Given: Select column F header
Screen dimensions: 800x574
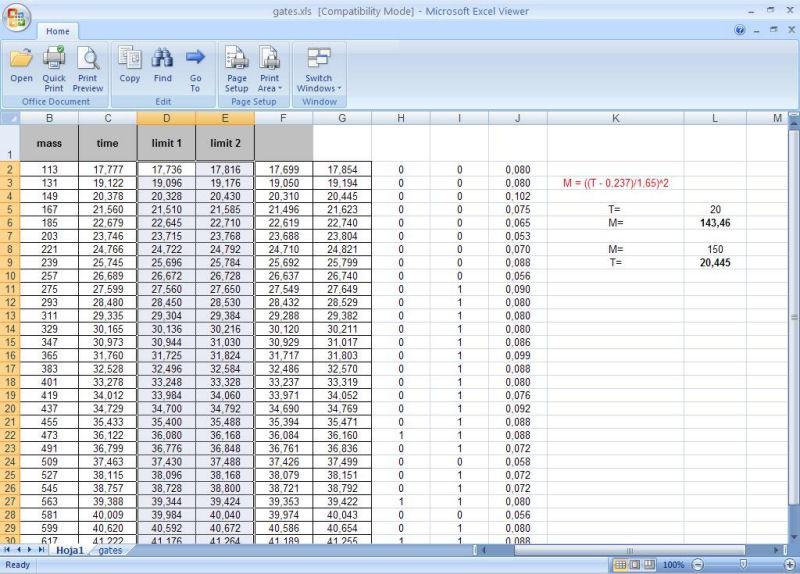Looking at the screenshot, I should [x=284, y=118].
